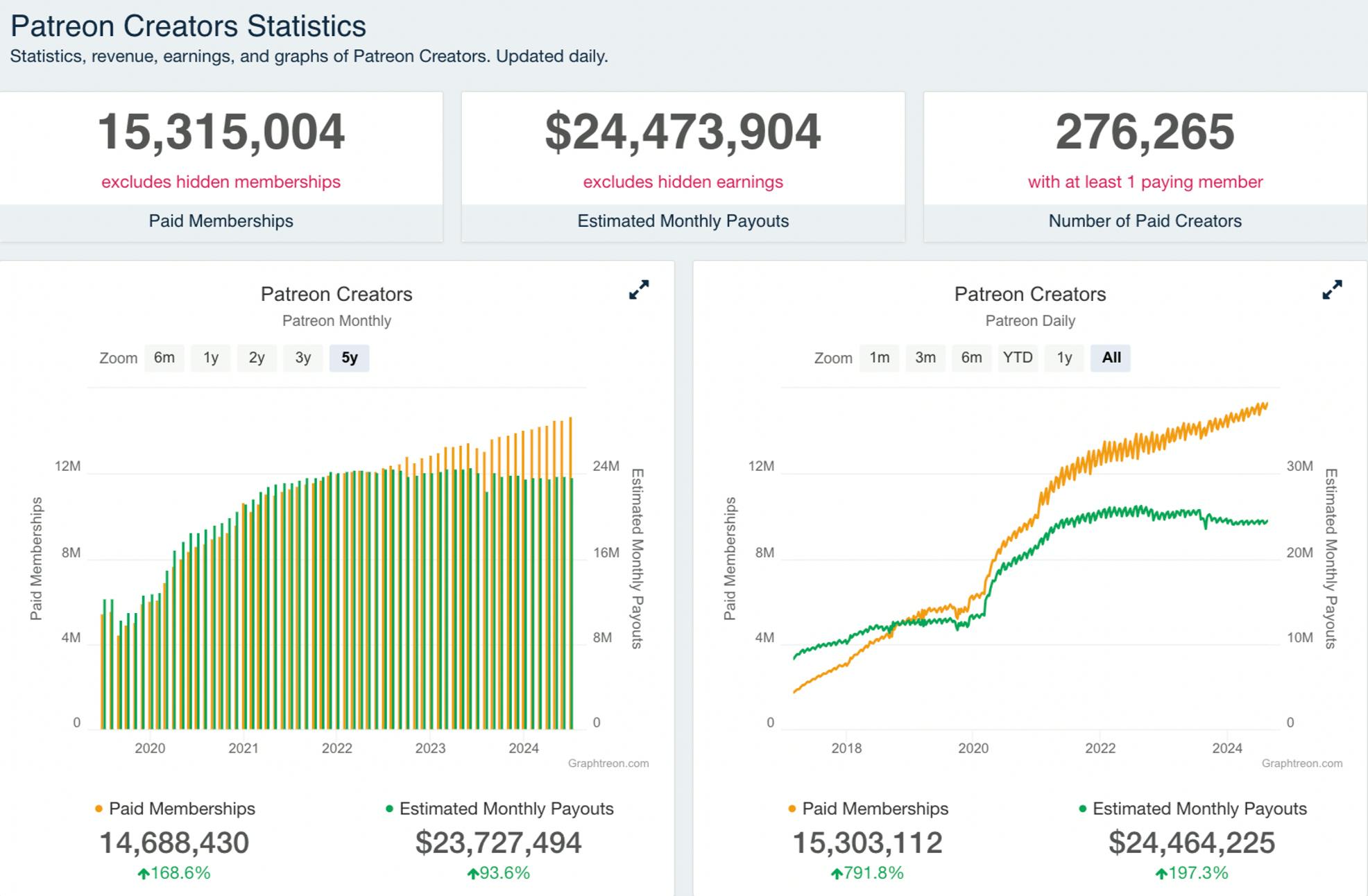Select All zoom on daily chart
The height and width of the screenshot is (896, 1368).
click(1111, 358)
